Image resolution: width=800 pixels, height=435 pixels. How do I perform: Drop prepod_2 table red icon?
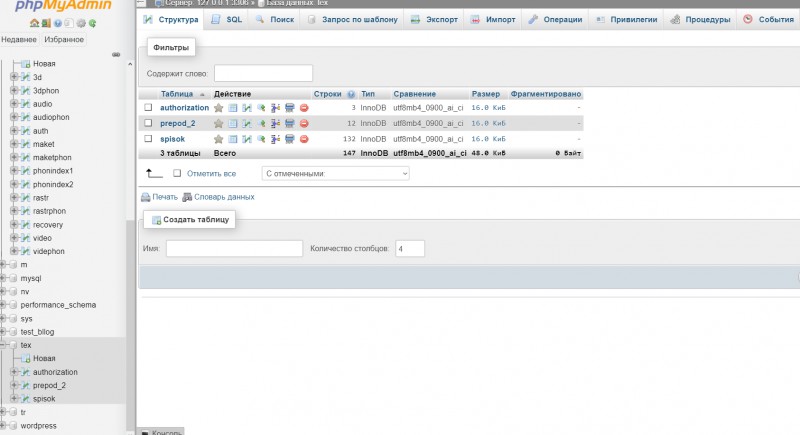[304, 123]
